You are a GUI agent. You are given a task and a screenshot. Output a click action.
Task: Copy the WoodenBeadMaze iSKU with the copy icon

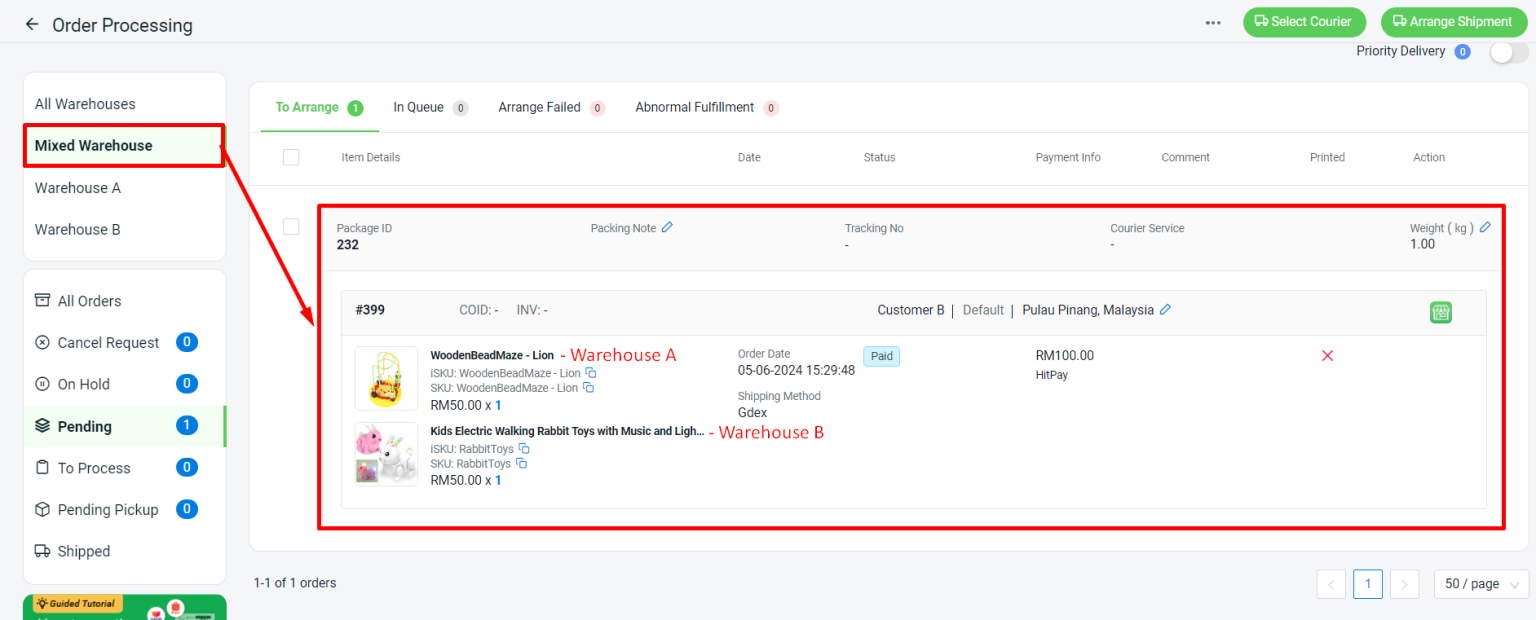coord(590,371)
